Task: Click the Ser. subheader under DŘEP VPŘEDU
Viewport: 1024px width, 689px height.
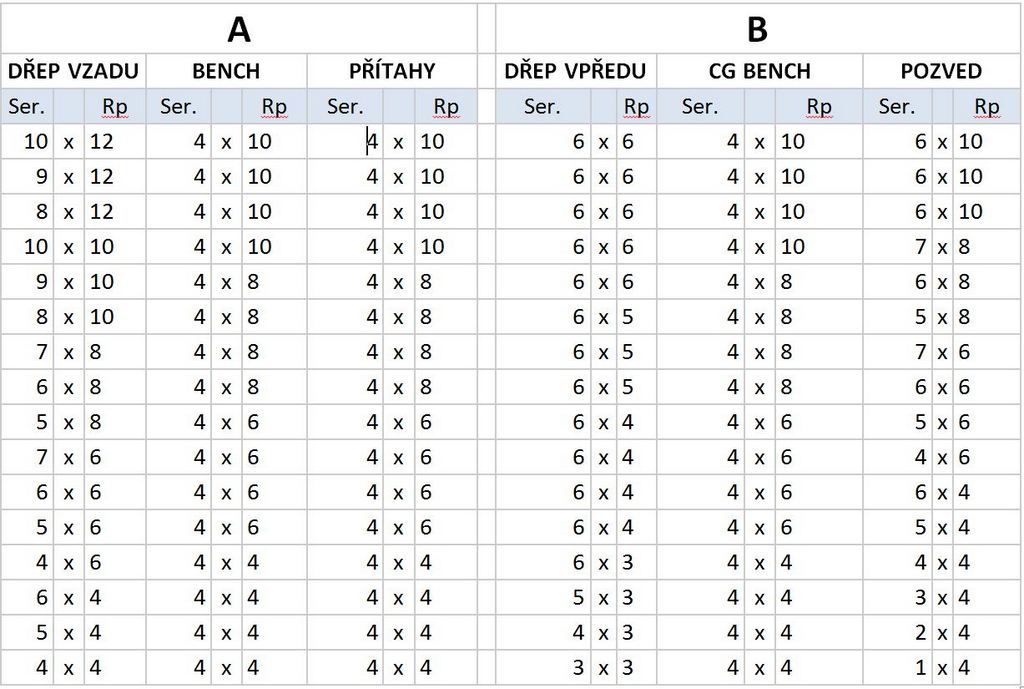Action: (543, 106)
